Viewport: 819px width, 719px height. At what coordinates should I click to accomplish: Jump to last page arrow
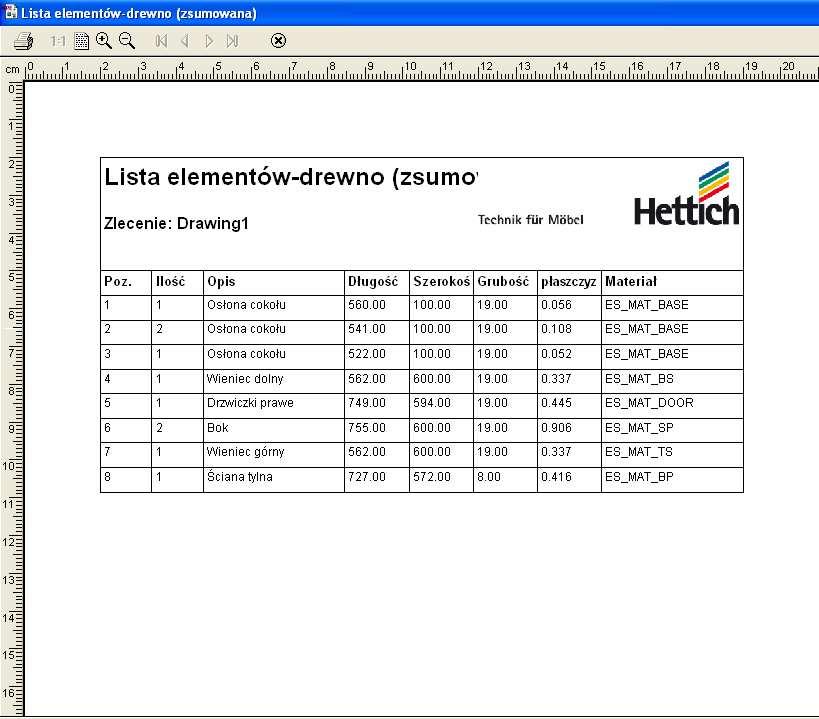(232, 41)
